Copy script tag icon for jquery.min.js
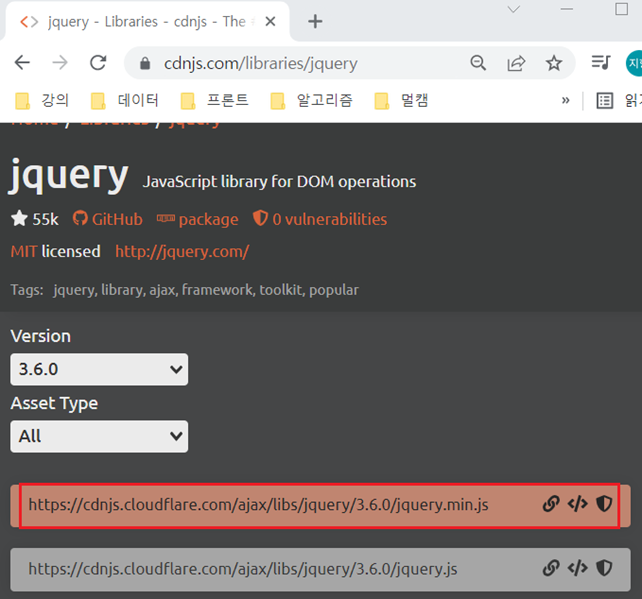642x599 pixels. pos(578,504)
